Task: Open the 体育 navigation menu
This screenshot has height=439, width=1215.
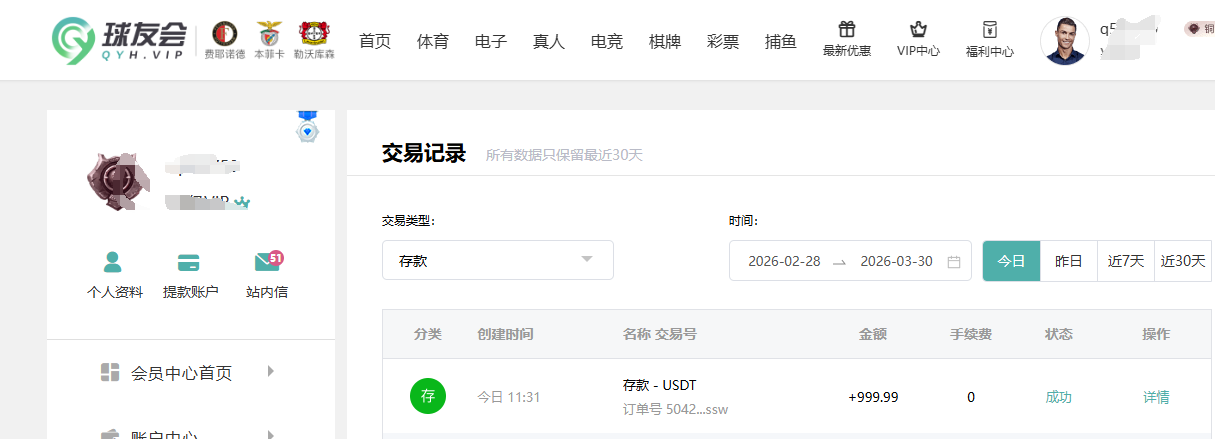Action: coord(432,41)
